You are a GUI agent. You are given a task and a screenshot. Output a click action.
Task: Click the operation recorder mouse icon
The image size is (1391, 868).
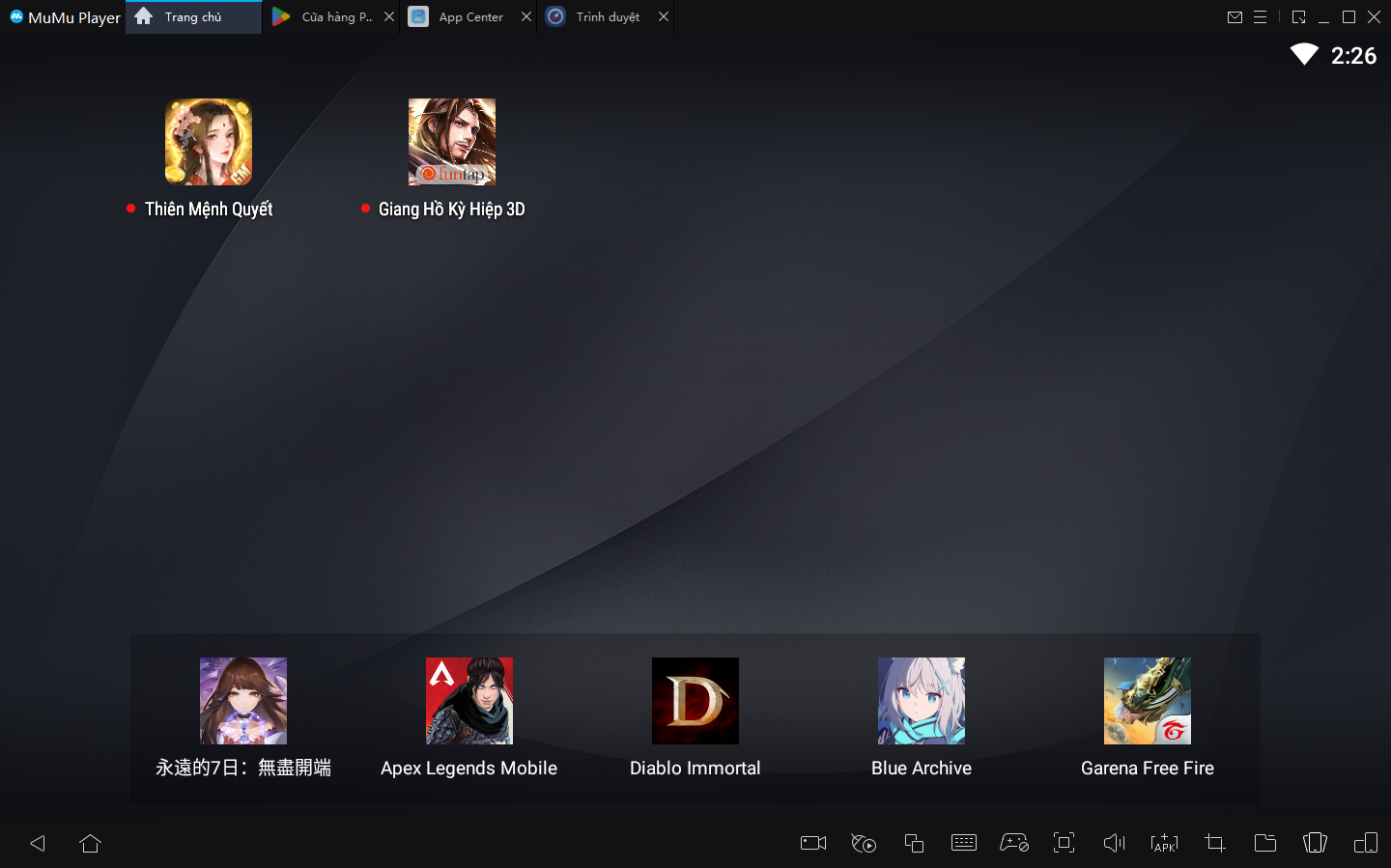tap(864, 843)
